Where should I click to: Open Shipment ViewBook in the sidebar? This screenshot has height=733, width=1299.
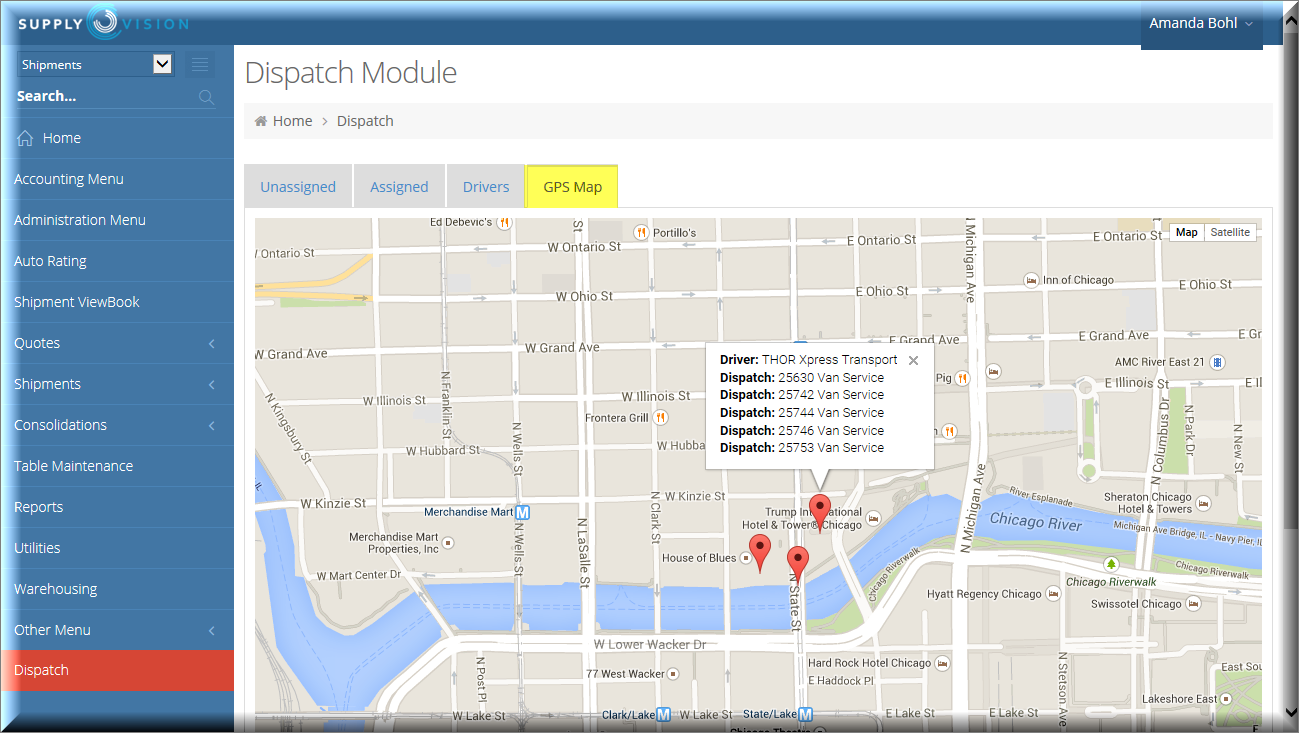[x=117, y=302]
